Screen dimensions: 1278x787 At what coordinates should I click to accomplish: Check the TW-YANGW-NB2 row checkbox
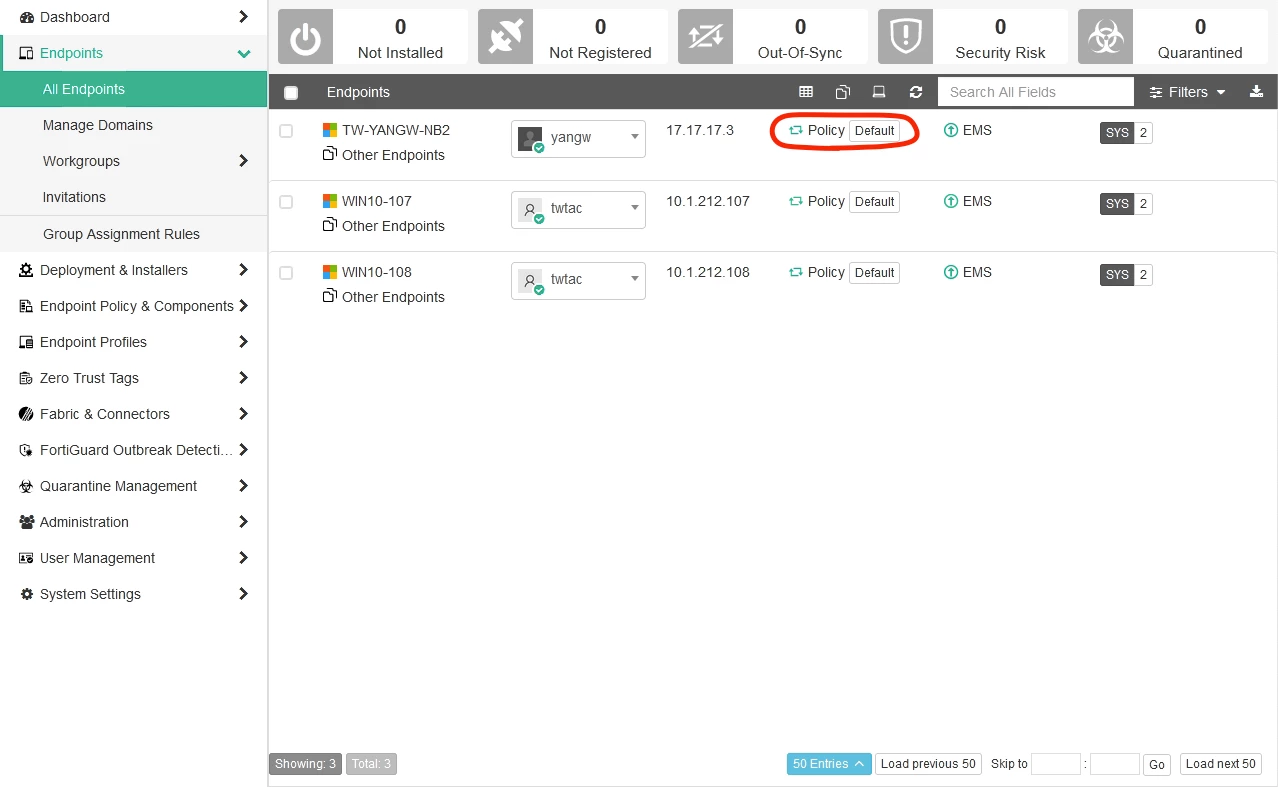(286, 131)
